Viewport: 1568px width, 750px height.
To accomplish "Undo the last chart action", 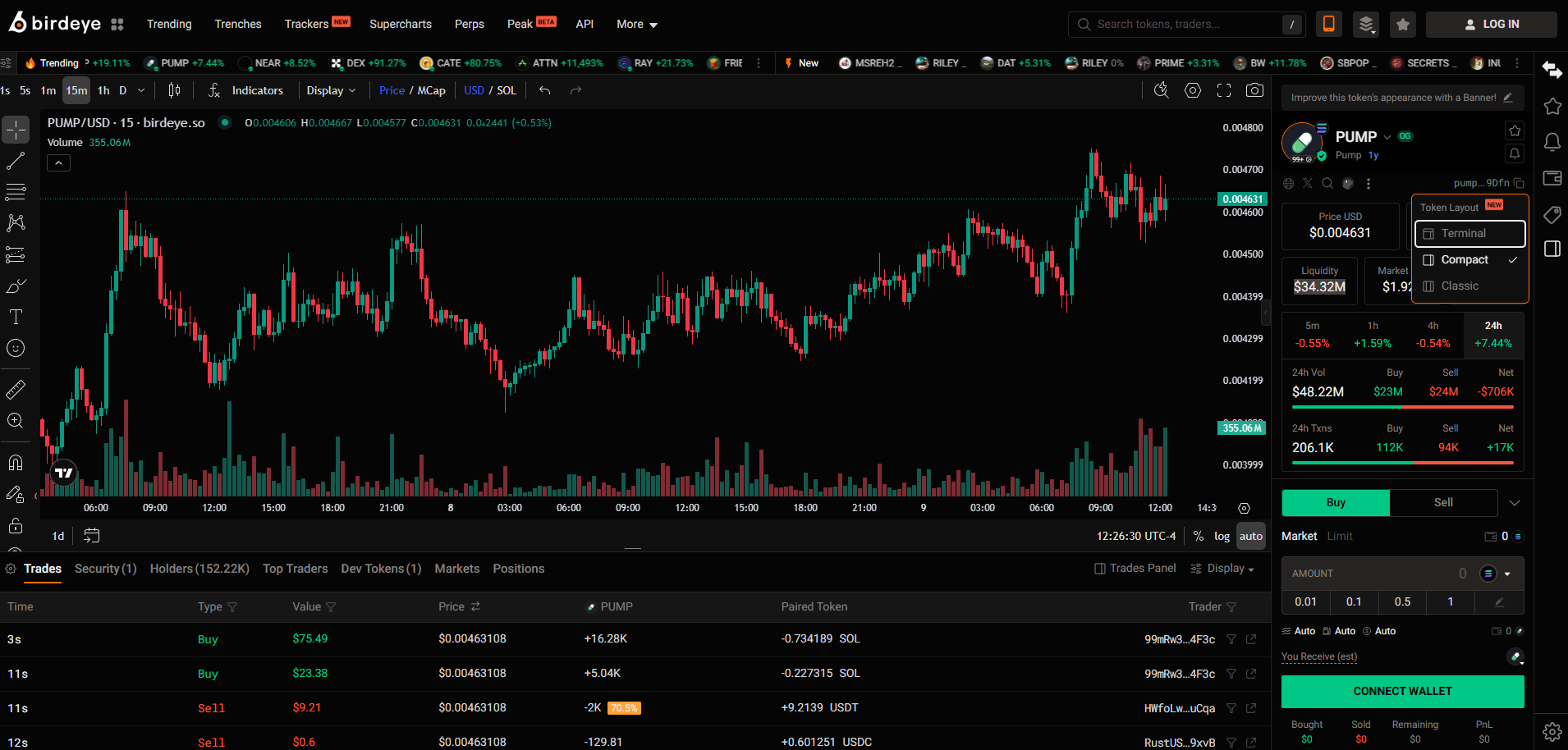I will click(544, 90).
